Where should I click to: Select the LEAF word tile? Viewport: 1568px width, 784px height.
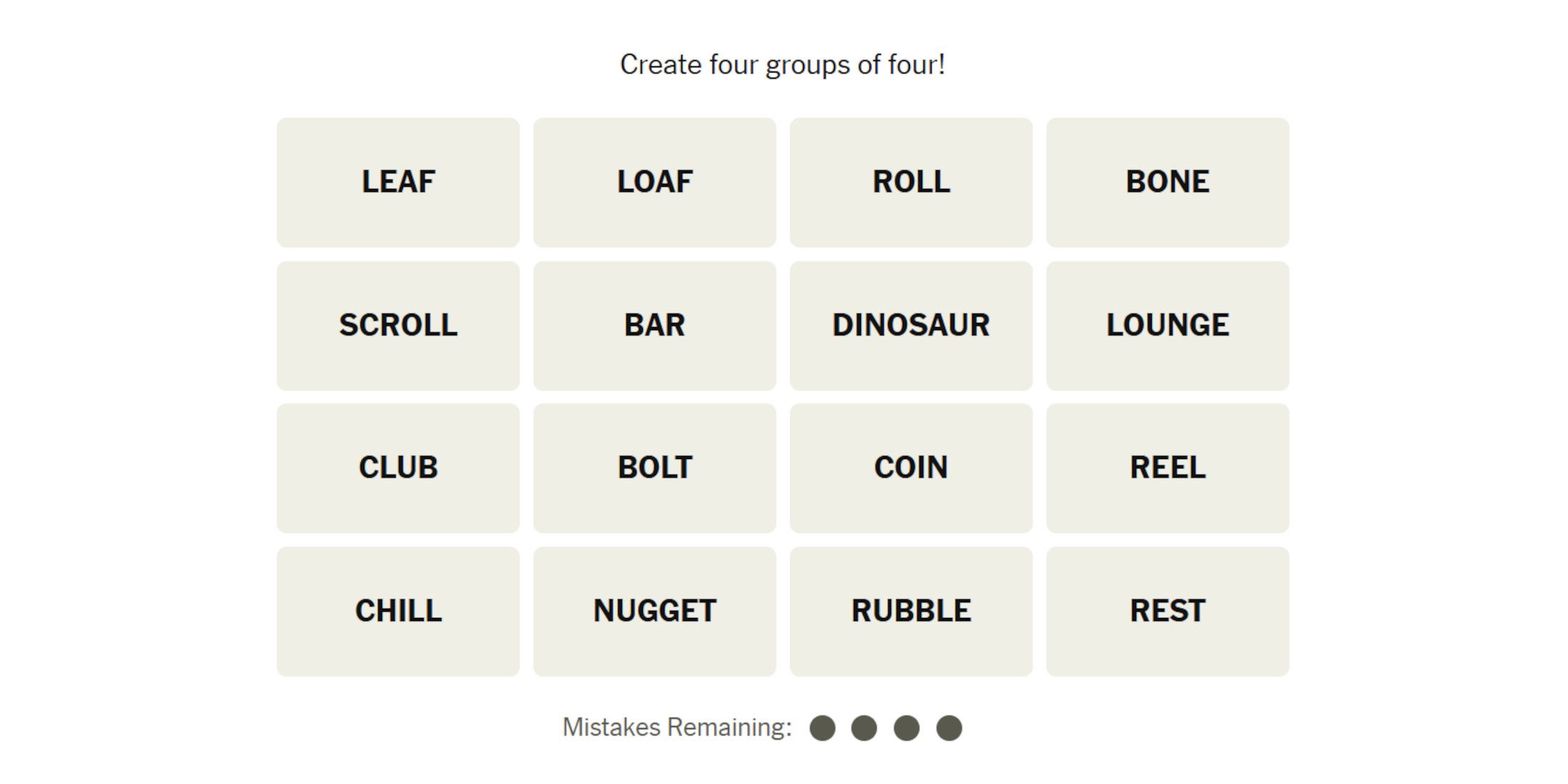(x=398, y=182)
